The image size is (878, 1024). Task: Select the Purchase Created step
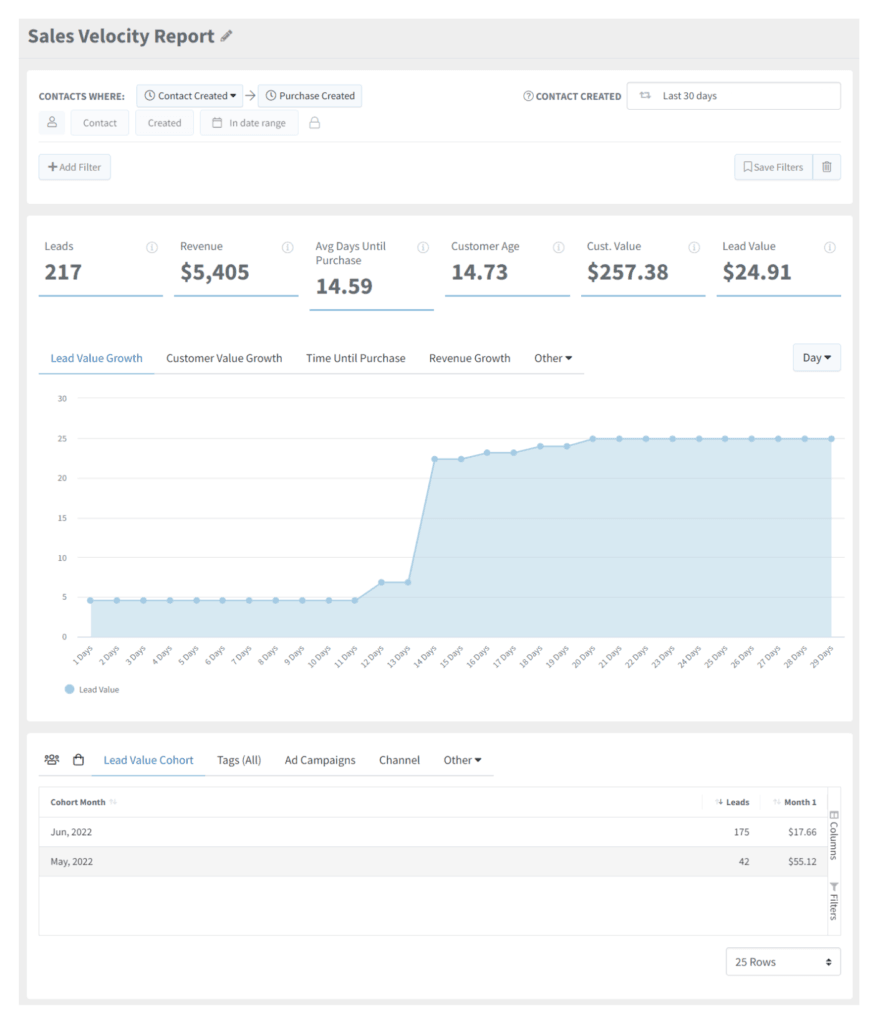tap(310, 95)
